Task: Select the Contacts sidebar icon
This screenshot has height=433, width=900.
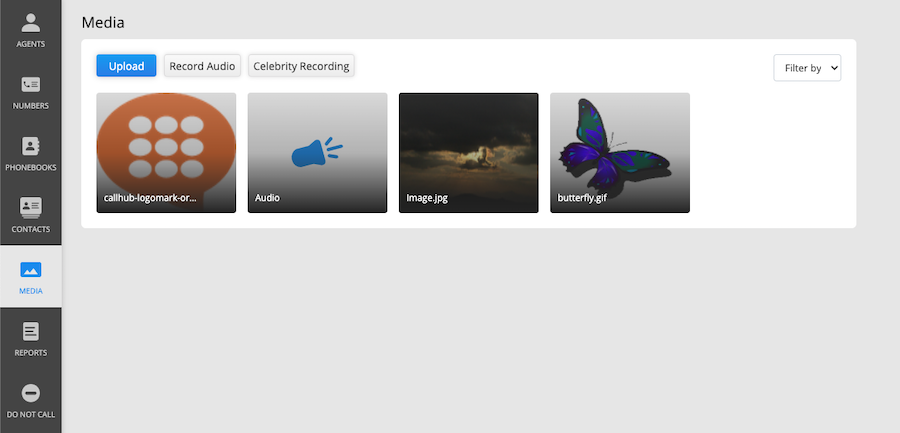Action: pos(30,207)
